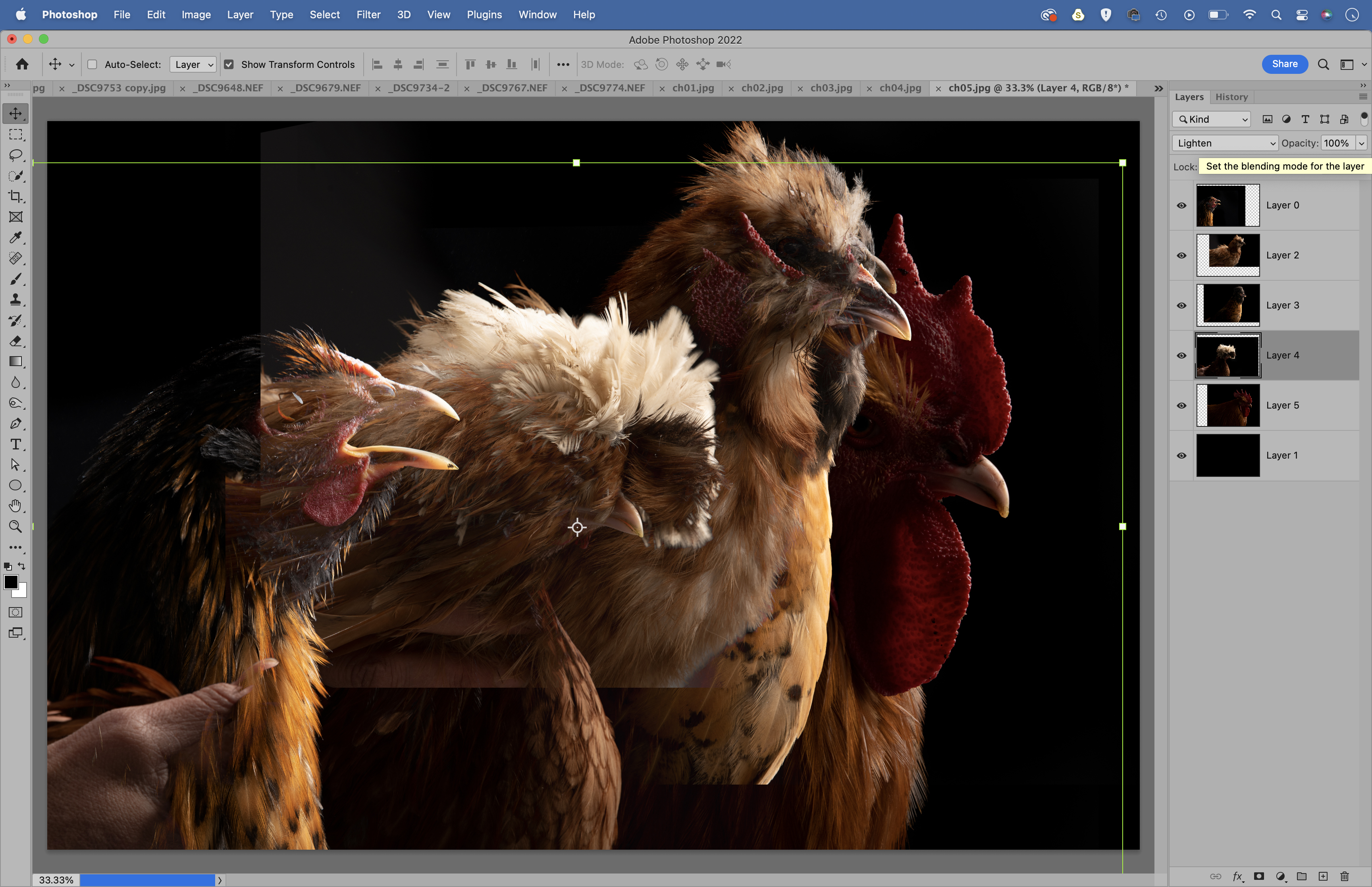
Task: Choose the Horizontal Type tool
Action: (15, 444)
